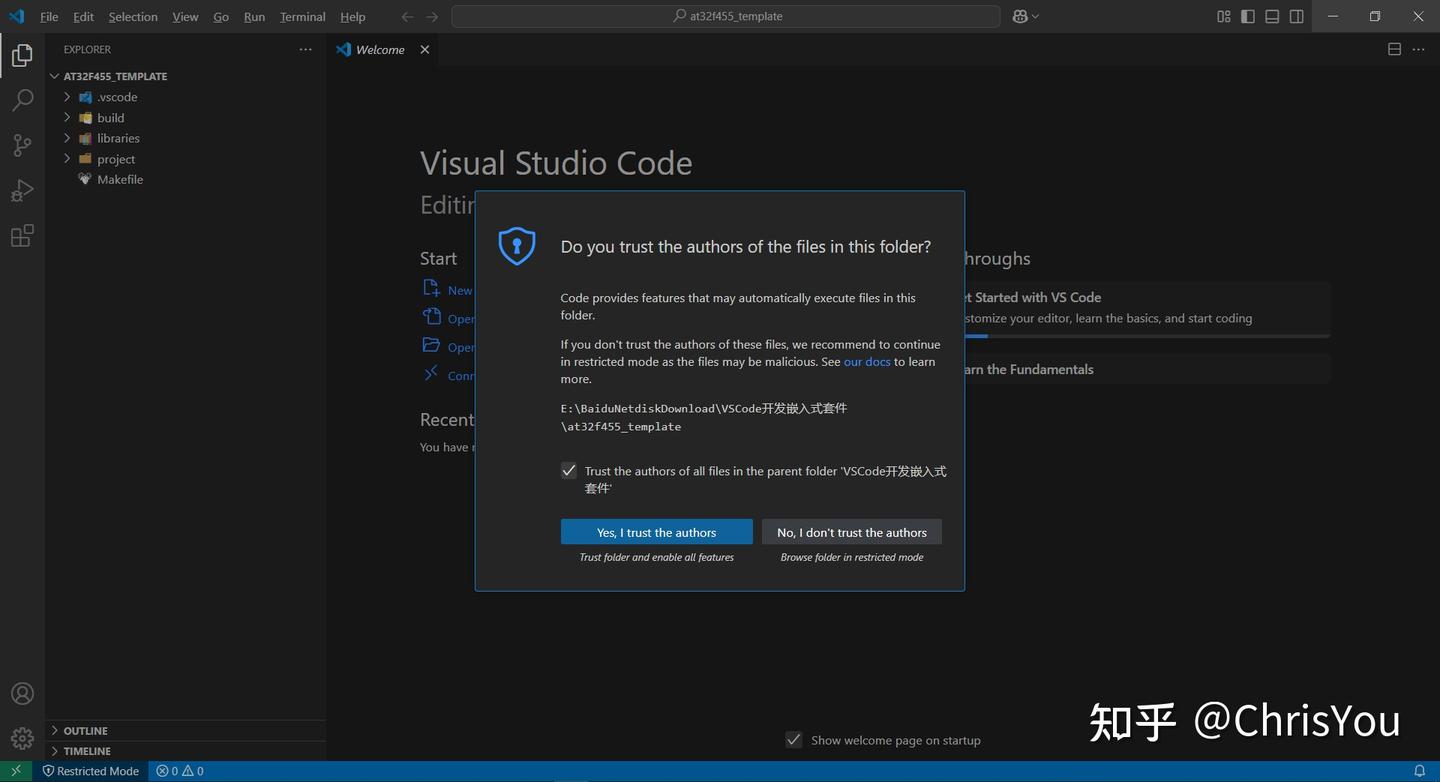The width and height of the screenshot is (1440, 782).
Task: Open the 'our docs' link in the dialog
Action: pos(866,361)
